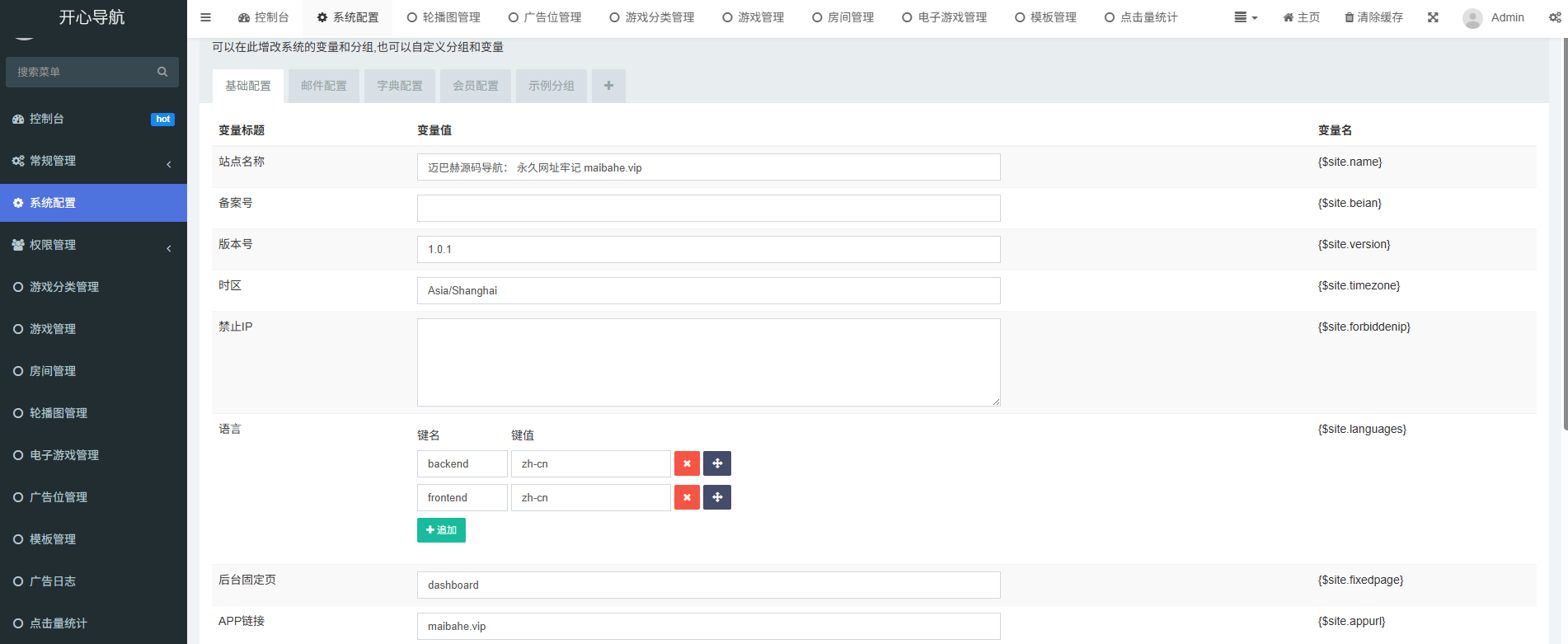Switch to 模板管理 top tab
This screenshot has height=644, width=1568.
tap(1045, 17)
